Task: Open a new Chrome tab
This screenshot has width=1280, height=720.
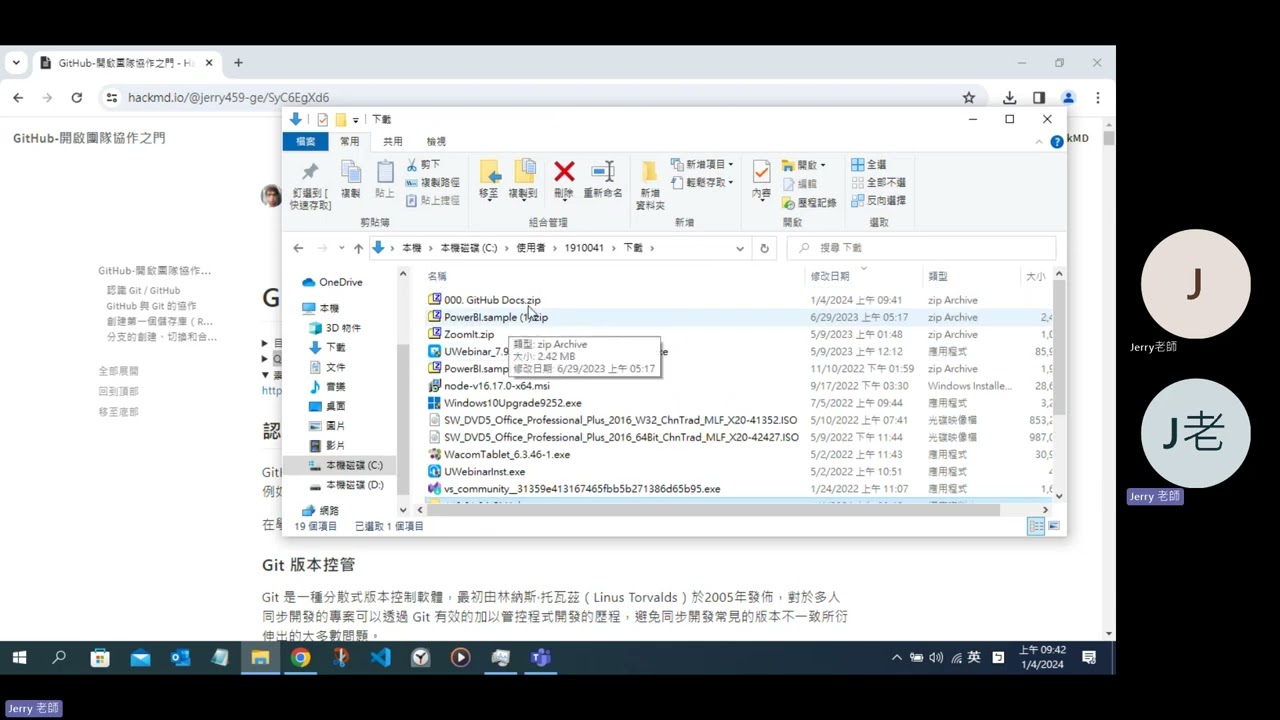Action: (x=238, y=63)
